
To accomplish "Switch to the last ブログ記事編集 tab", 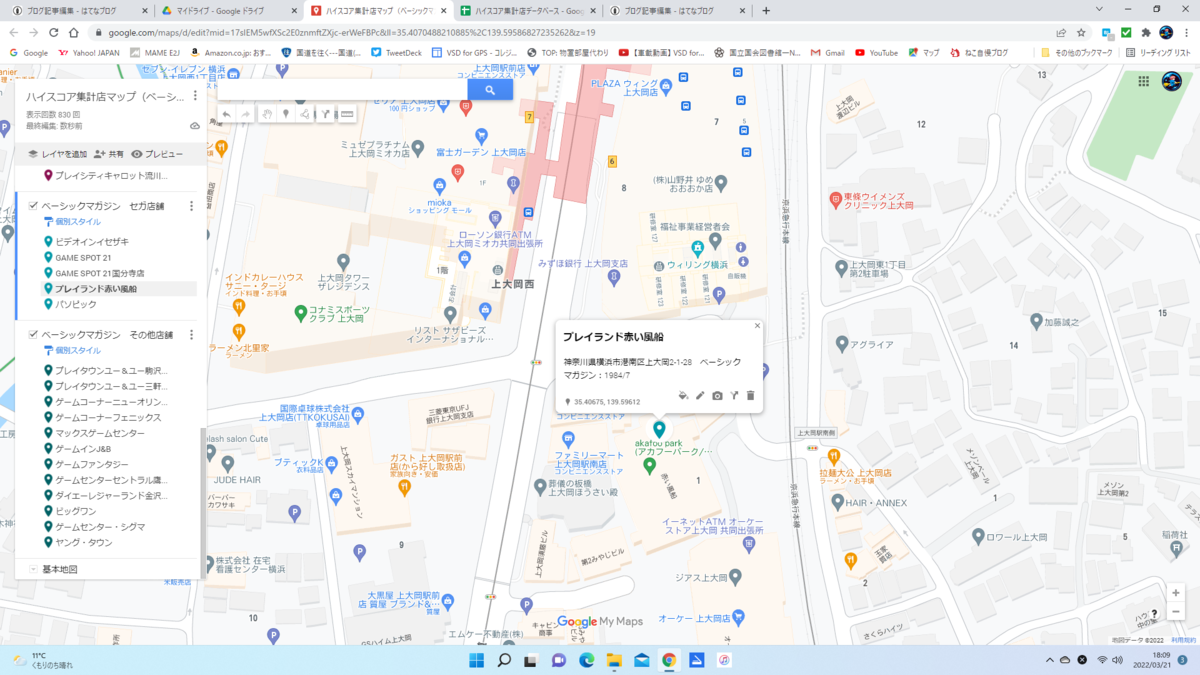I will (x=677, y=10).
